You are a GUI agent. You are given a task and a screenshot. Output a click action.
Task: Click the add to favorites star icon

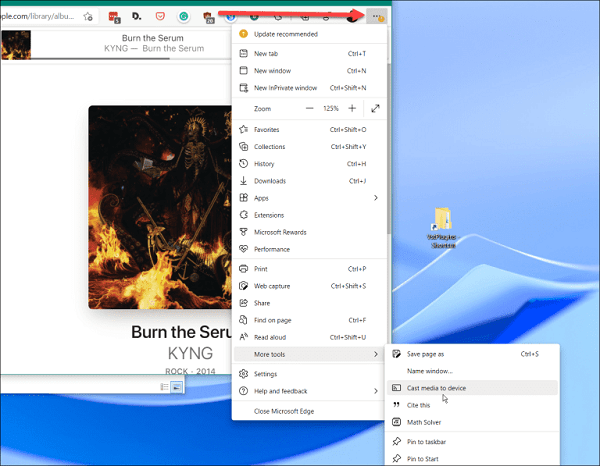coord(89,17)
